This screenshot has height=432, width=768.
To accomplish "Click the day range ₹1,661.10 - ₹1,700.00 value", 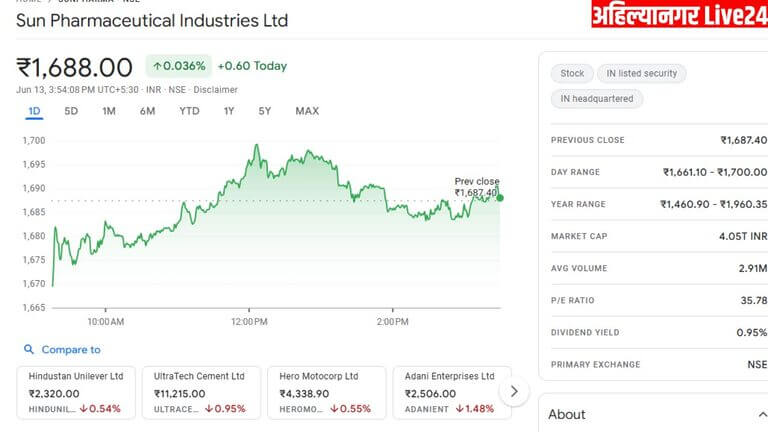I will click(715, 172).
